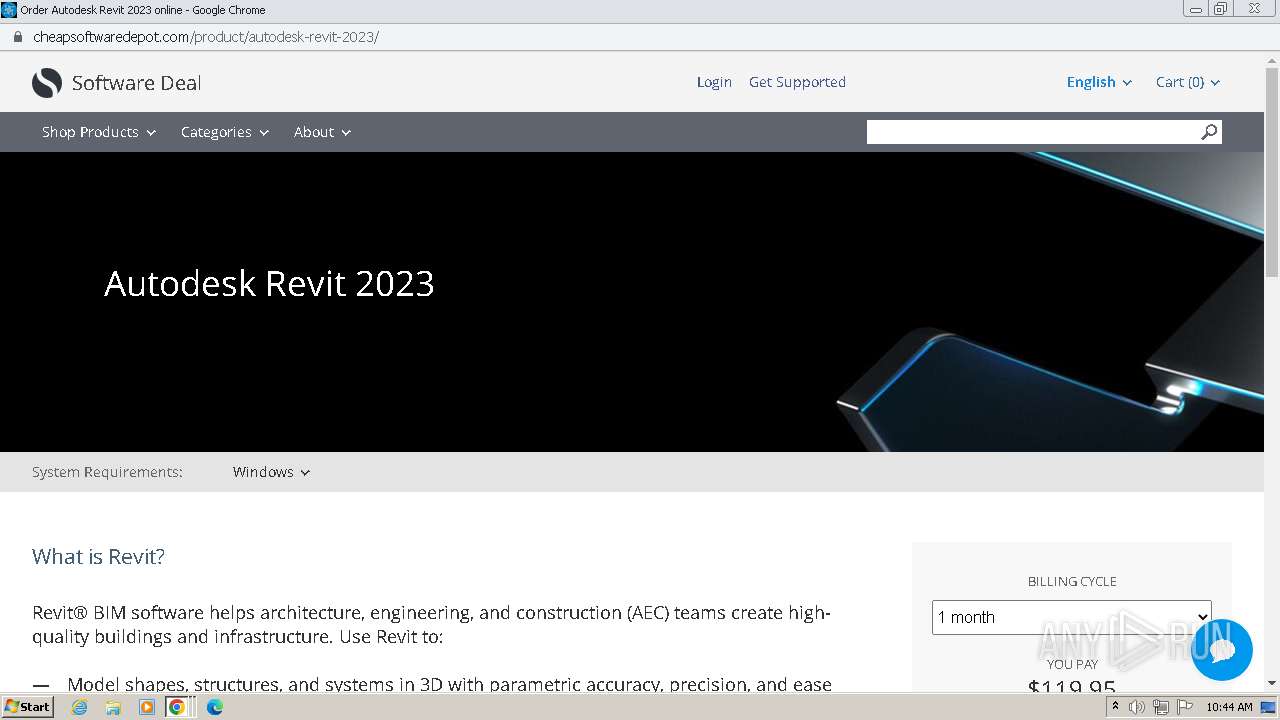Click the scrollbar down arrow
The width and height of the screenshot is (1280, 720).
[x=1272, y=683]
